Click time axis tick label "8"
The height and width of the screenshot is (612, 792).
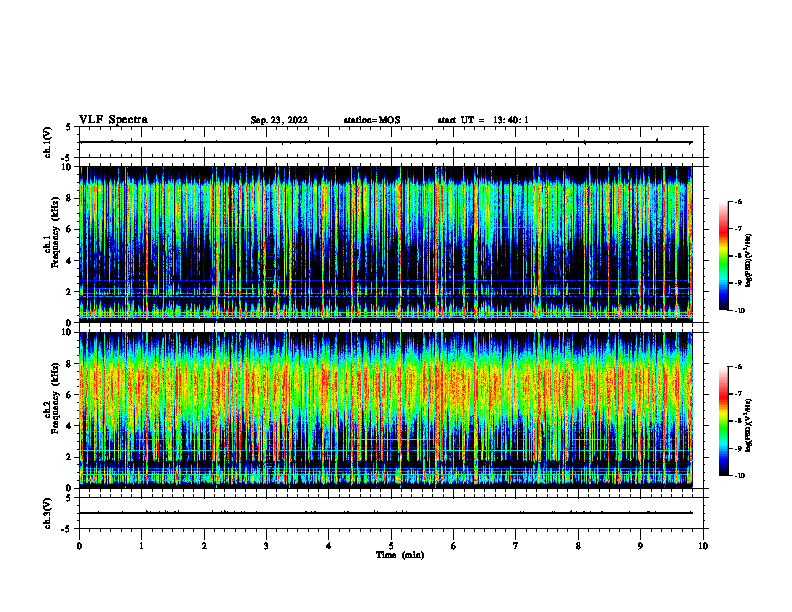[x=578, y=546]
